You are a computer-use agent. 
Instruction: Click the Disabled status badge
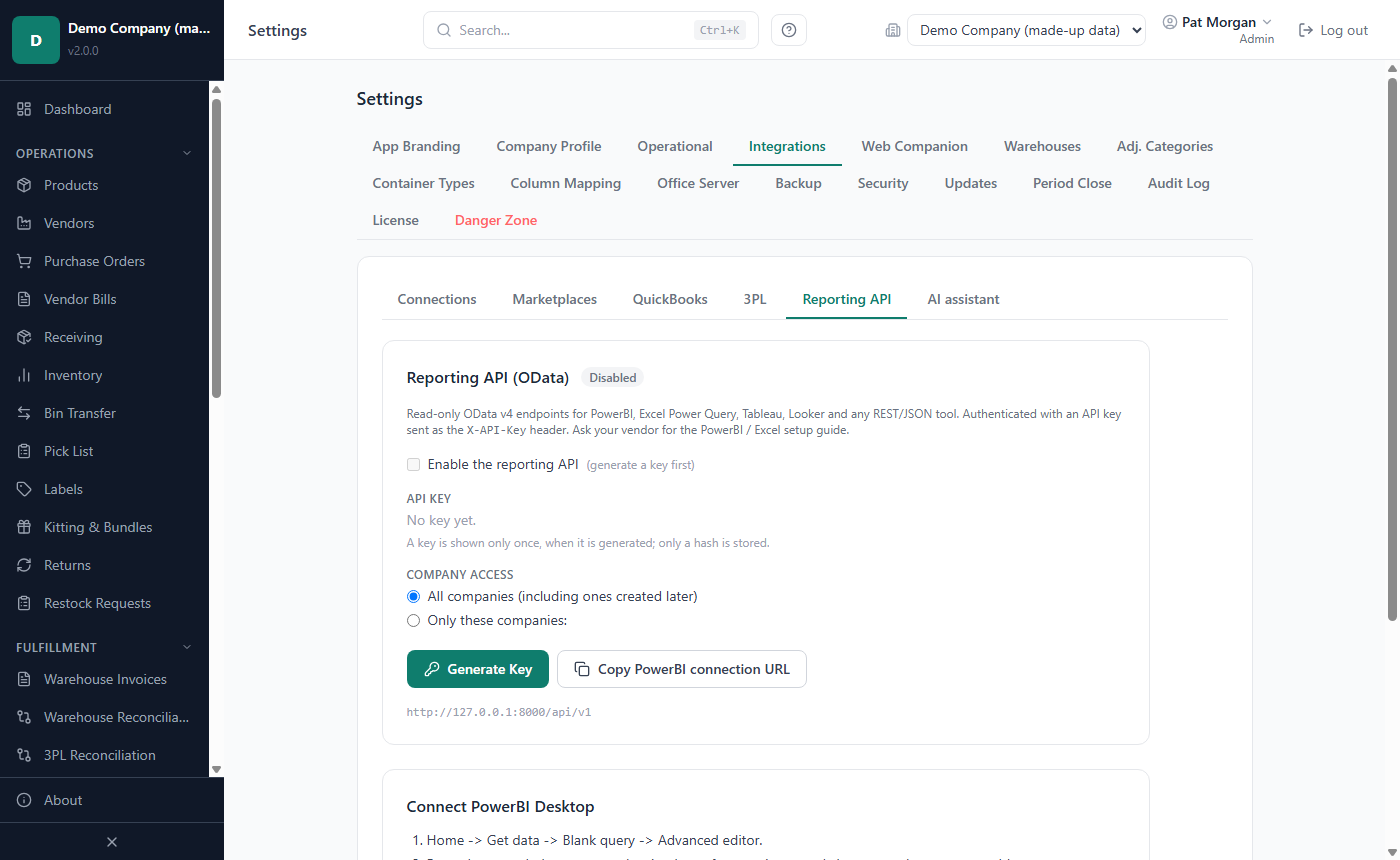tap(612, 377)
